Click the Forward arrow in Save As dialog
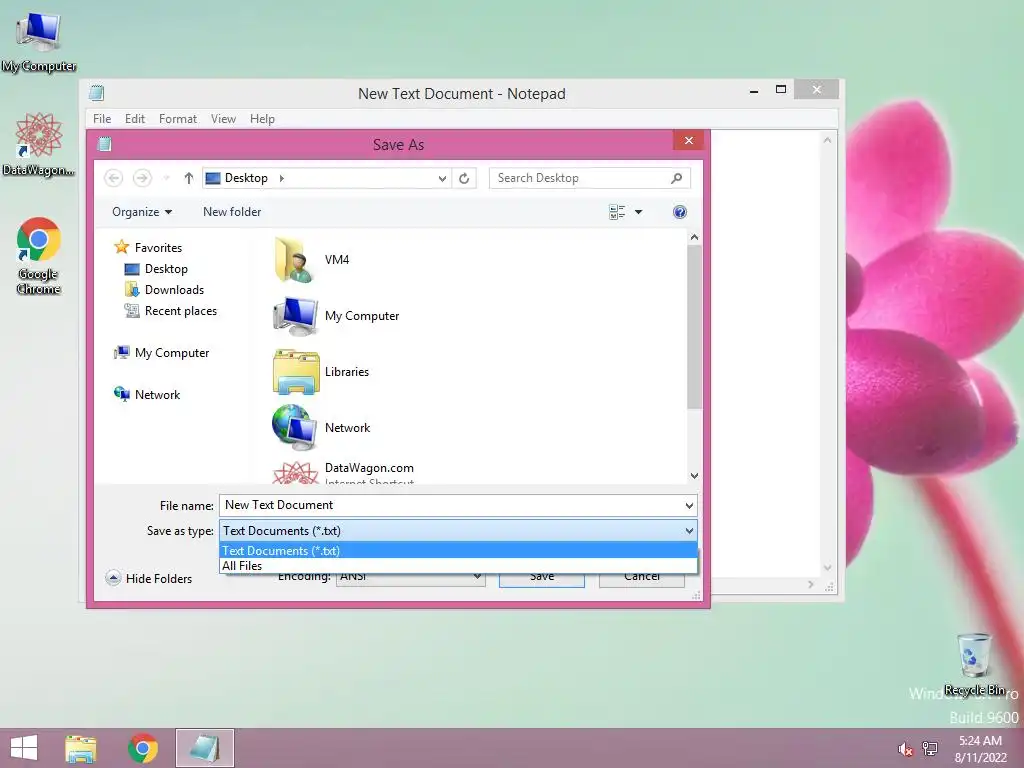 click(142, 178)
